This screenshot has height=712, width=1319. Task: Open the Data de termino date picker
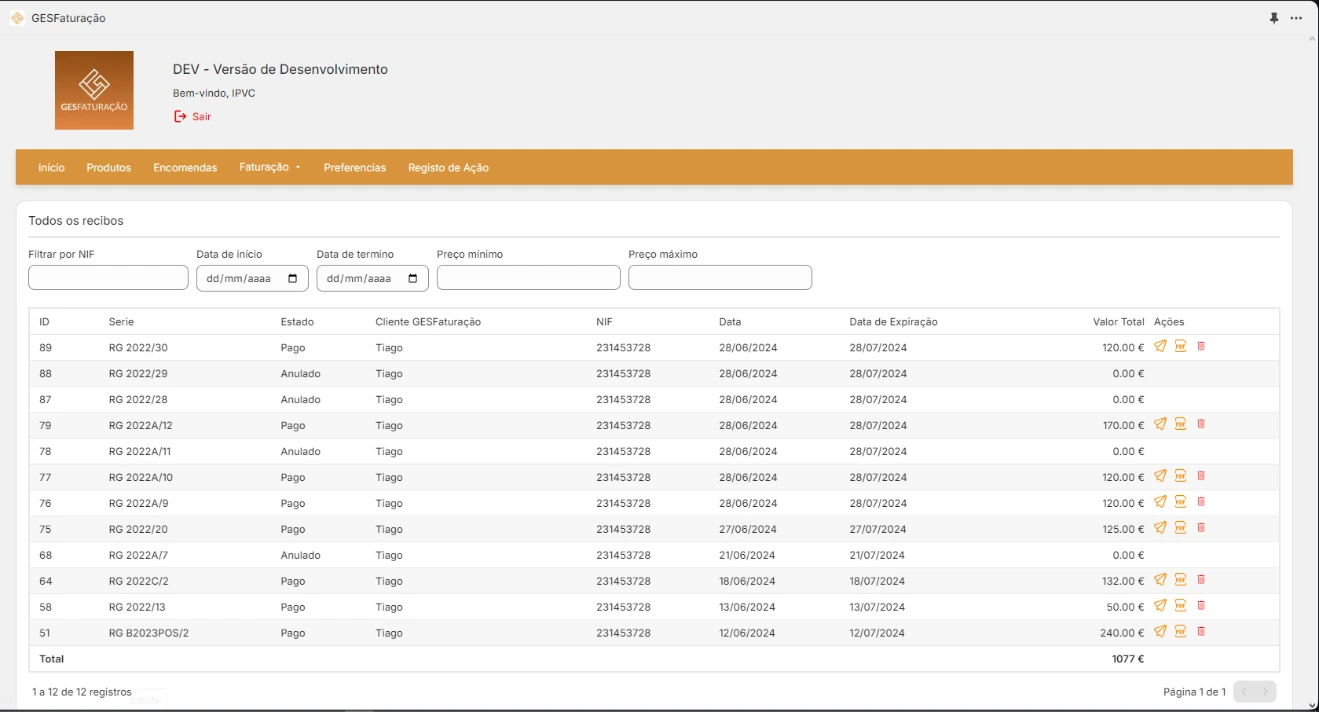tap(412, 278)
